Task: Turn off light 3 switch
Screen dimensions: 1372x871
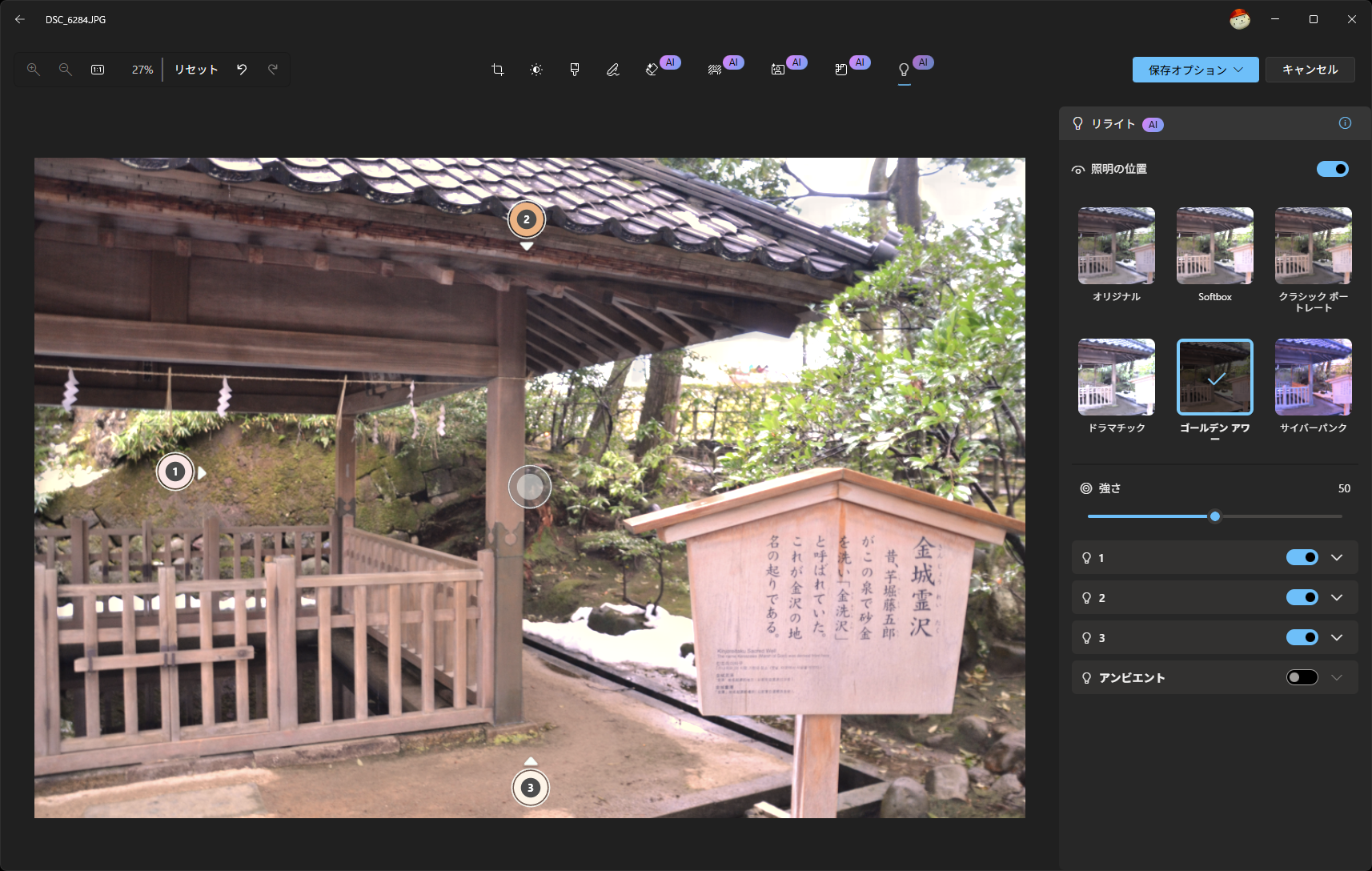Action: tap(1302, 637)
